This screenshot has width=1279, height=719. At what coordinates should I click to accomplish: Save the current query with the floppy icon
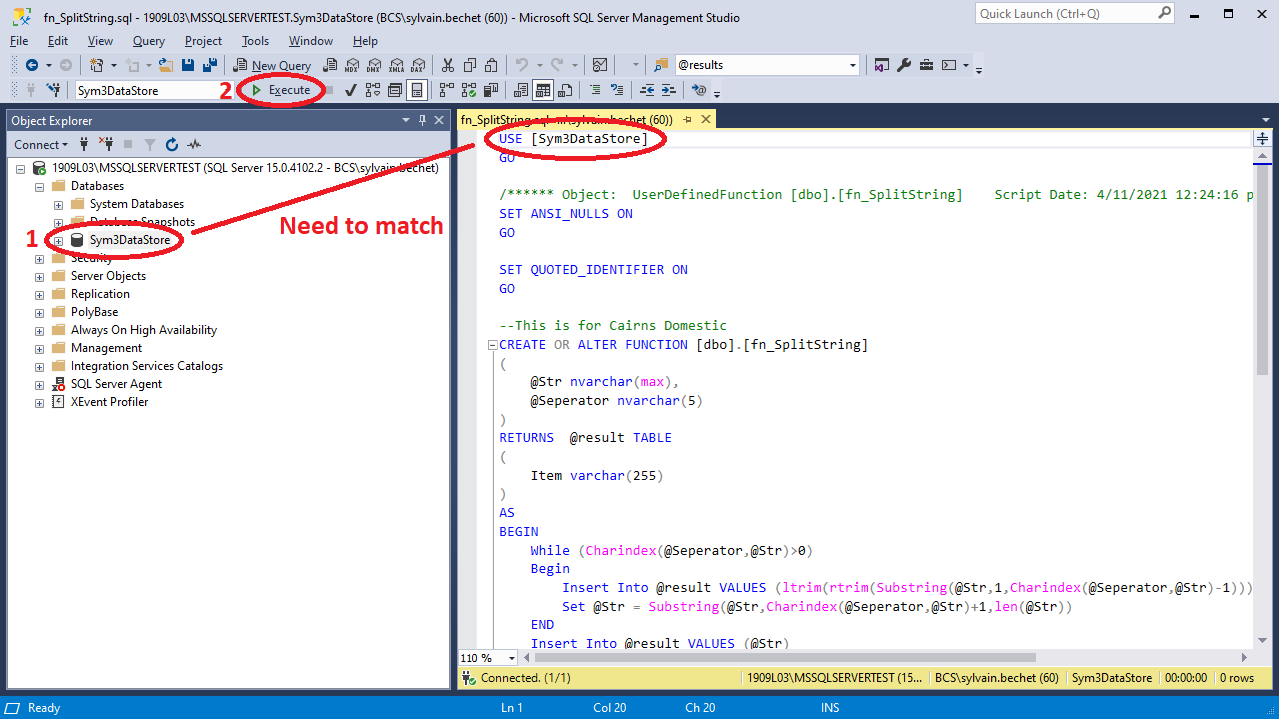pyautogui.click(x=187, y=65)
